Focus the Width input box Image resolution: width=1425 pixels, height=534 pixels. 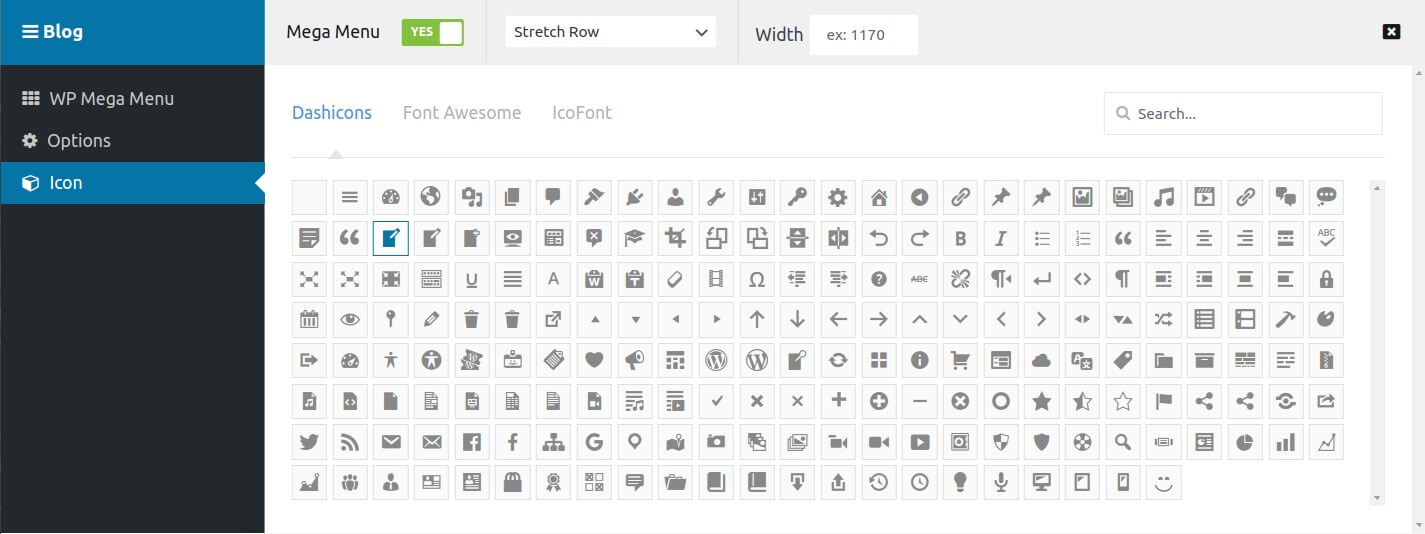tap(863, 35)
